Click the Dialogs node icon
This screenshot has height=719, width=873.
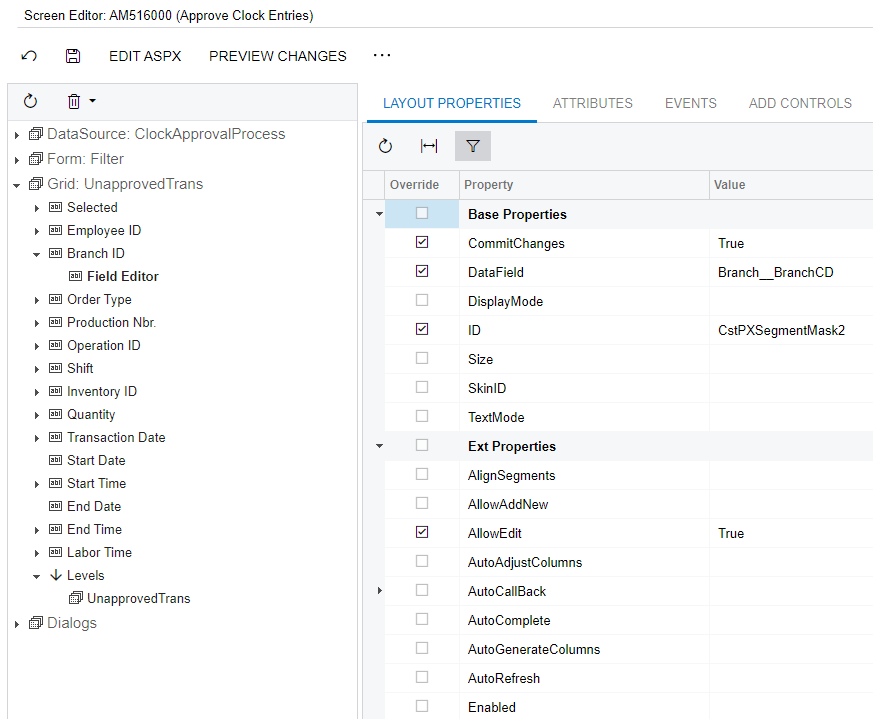pyautogui.click(x=36, y=623)
